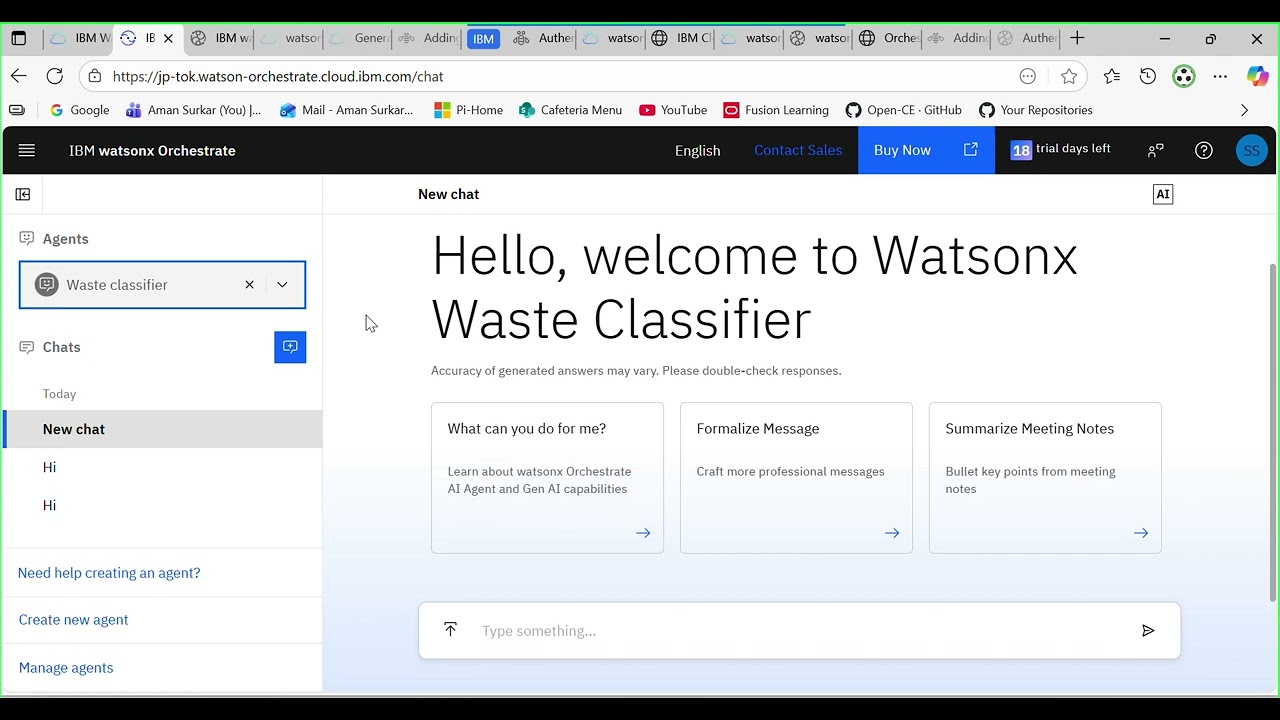Open the second Hi chat
The image size is (1280, 720).
click(x=163, y=505)
